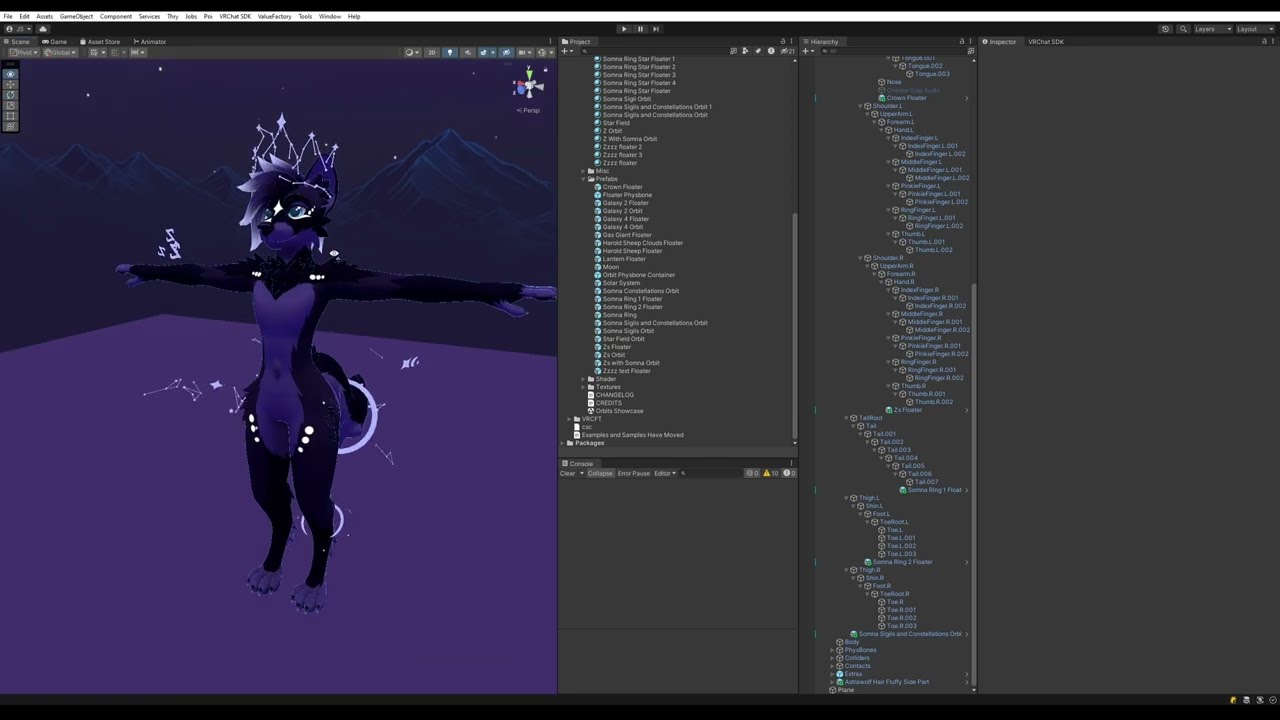The image size is (1280, 720).
Task: Start play mode with the Play button
Action: click(624, 29)
